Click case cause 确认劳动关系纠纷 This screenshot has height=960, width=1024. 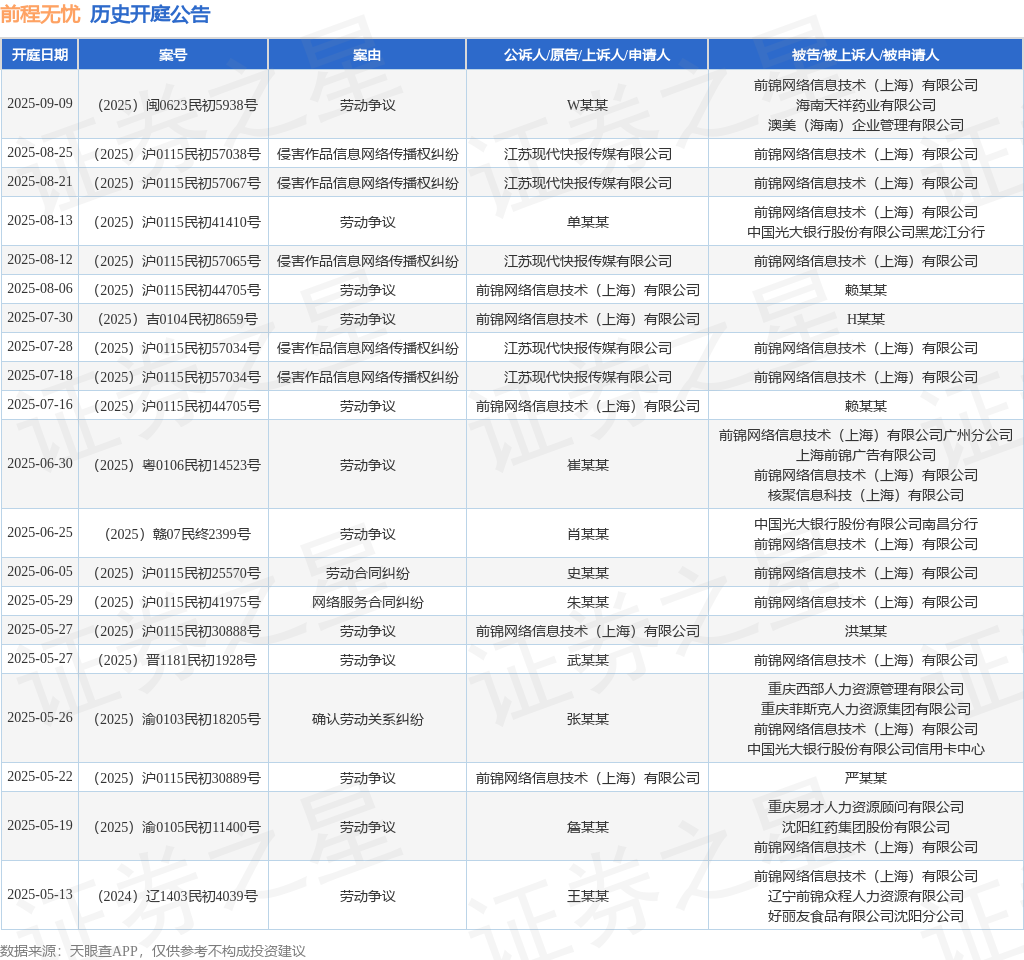367,719
